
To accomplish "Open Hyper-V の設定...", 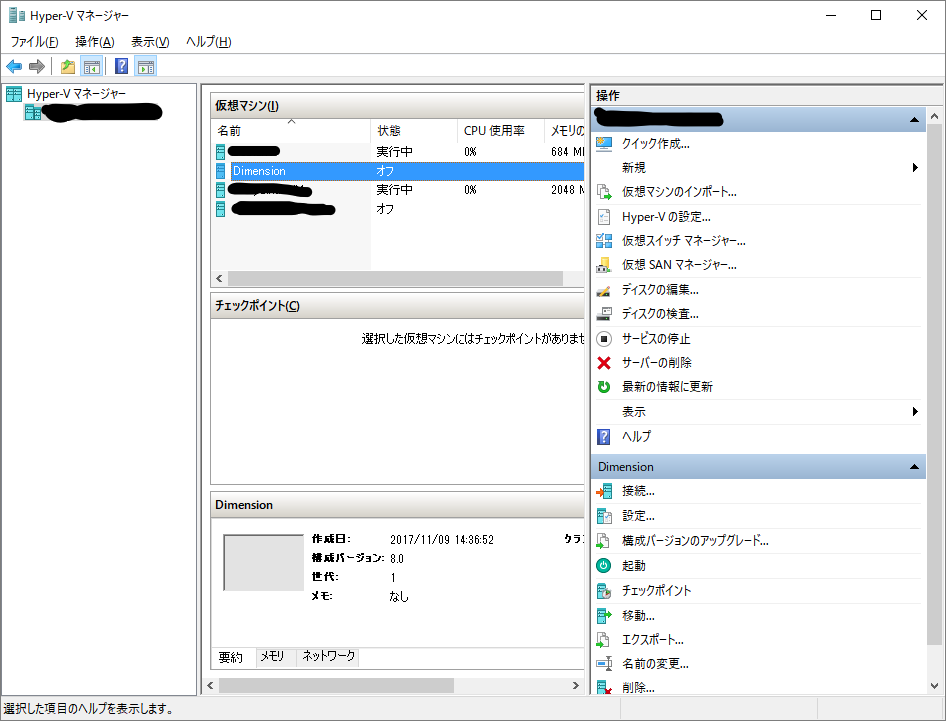I will pos(667,217).
